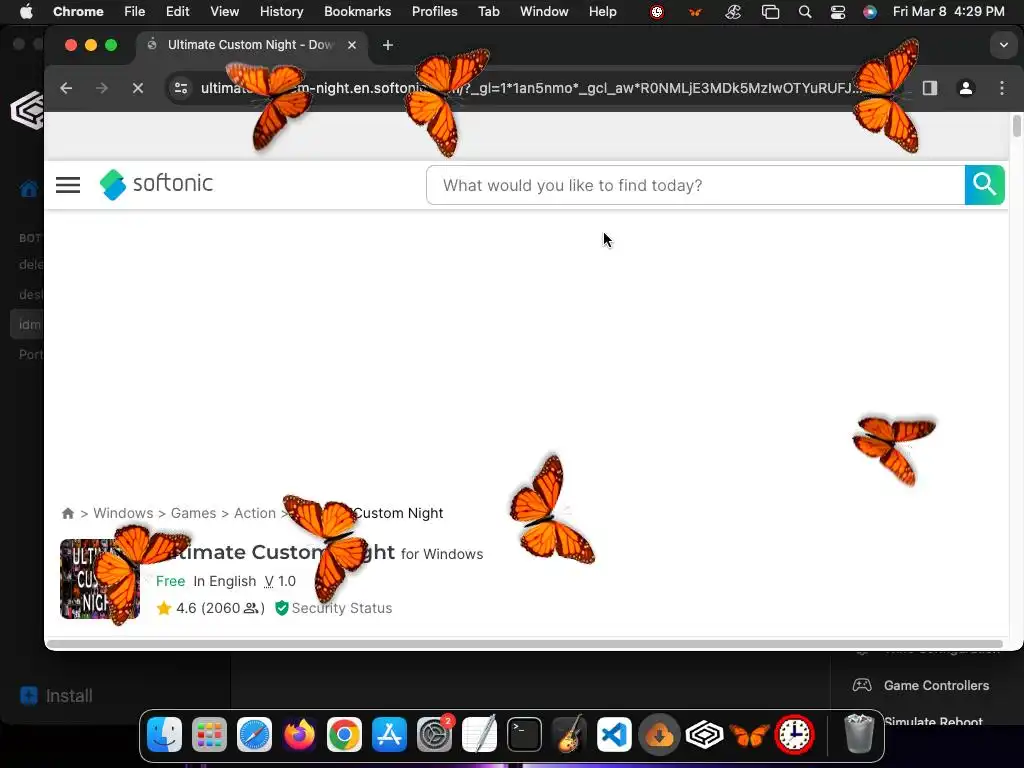
Task: Open Game Controllers in background window
Action: click(921, 685)
